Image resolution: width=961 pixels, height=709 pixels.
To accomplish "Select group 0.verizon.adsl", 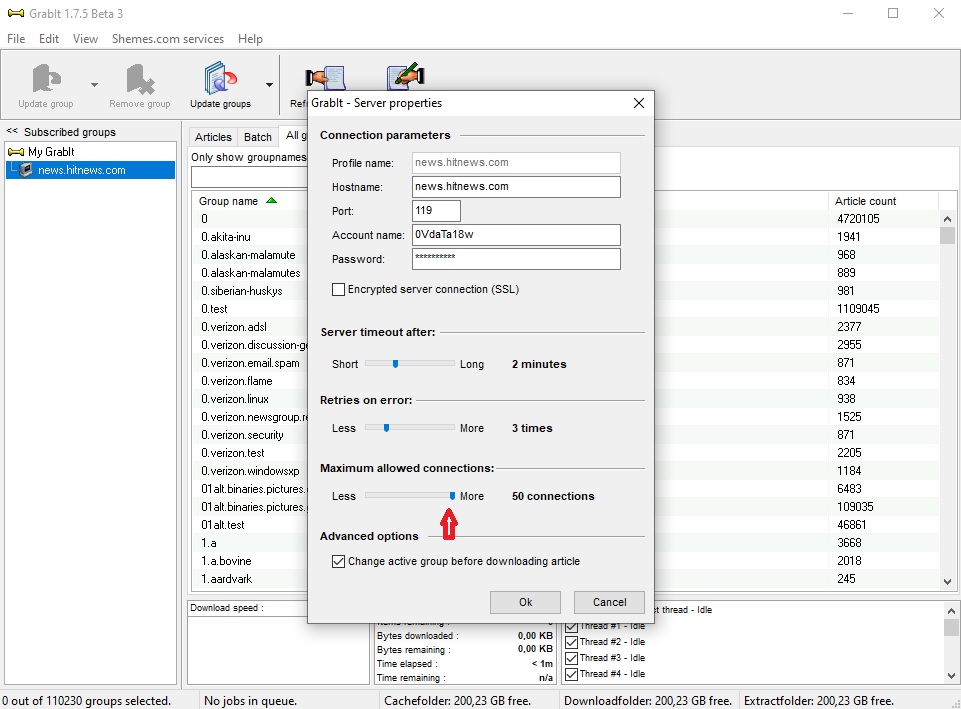I will click(x=234, y=327).
